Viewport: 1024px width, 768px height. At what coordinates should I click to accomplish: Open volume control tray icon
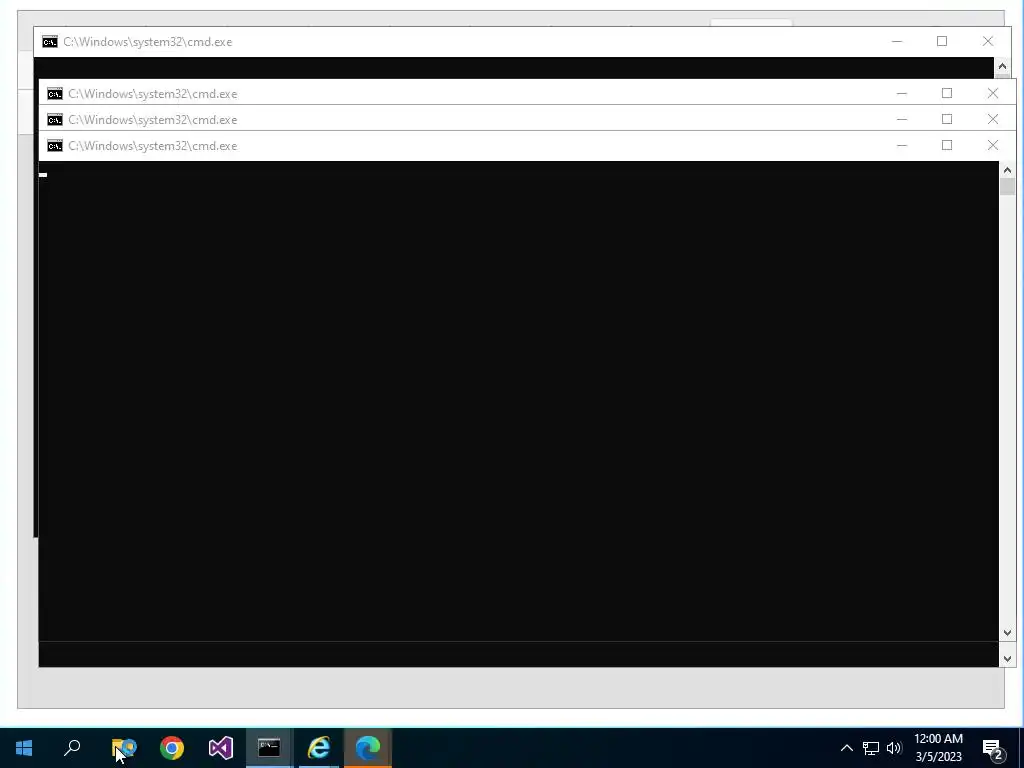tap(894, 748)
